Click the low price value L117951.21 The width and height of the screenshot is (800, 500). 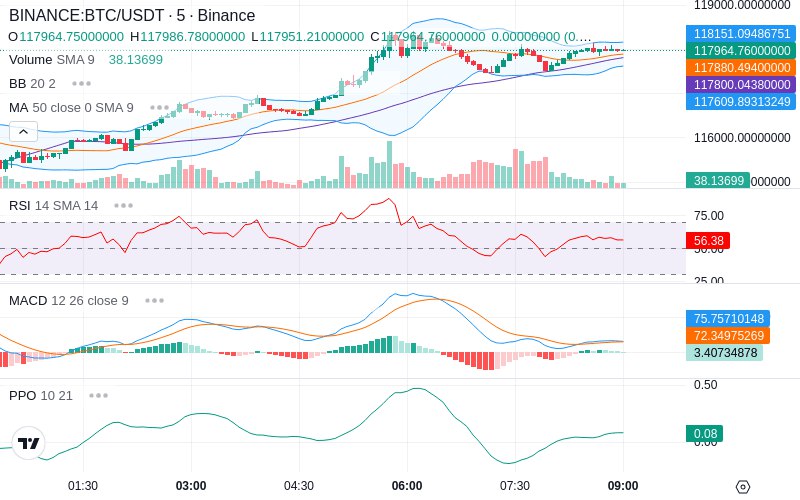[x=308, y=37]
